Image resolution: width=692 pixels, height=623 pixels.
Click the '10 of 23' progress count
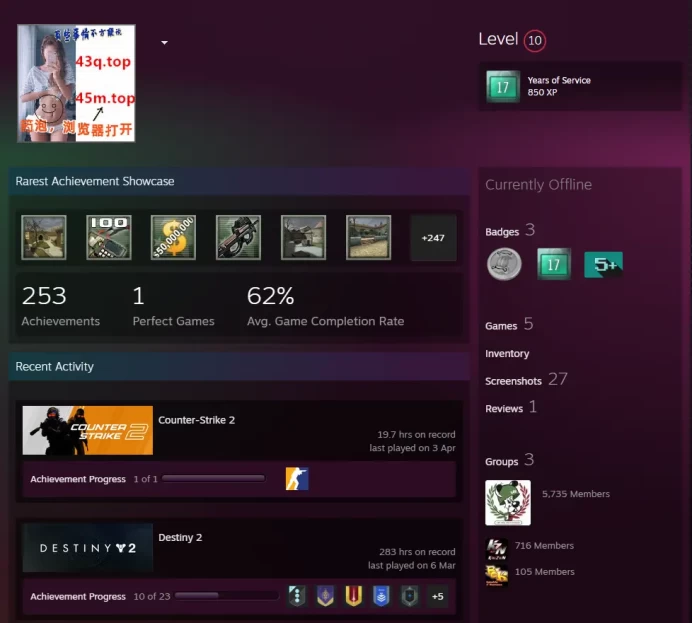click(152, 597)
